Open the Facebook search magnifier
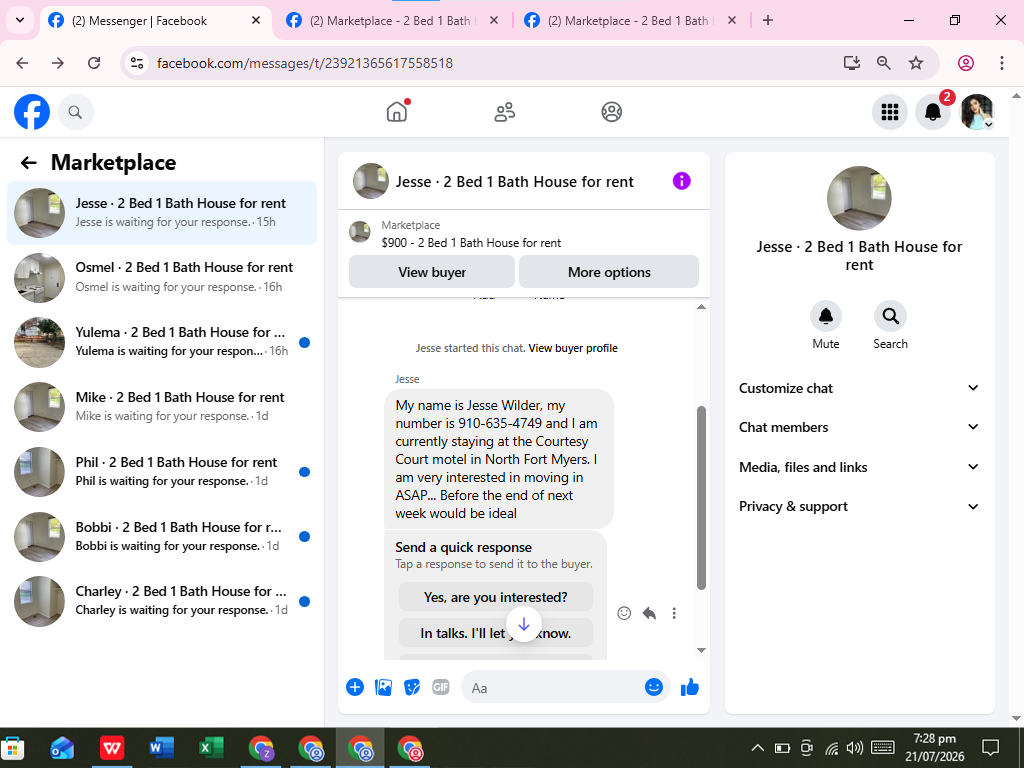This screenshot has width=1024, height=768. 76,112
